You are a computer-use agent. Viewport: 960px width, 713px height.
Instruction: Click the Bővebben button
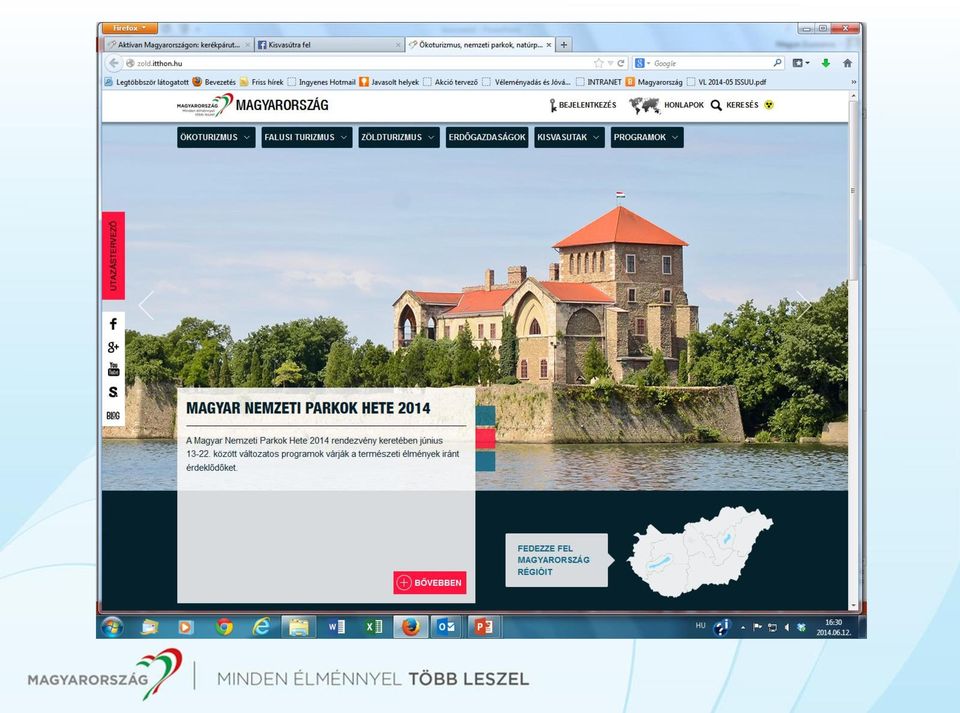pyautogui.click(x=430, y=583)
